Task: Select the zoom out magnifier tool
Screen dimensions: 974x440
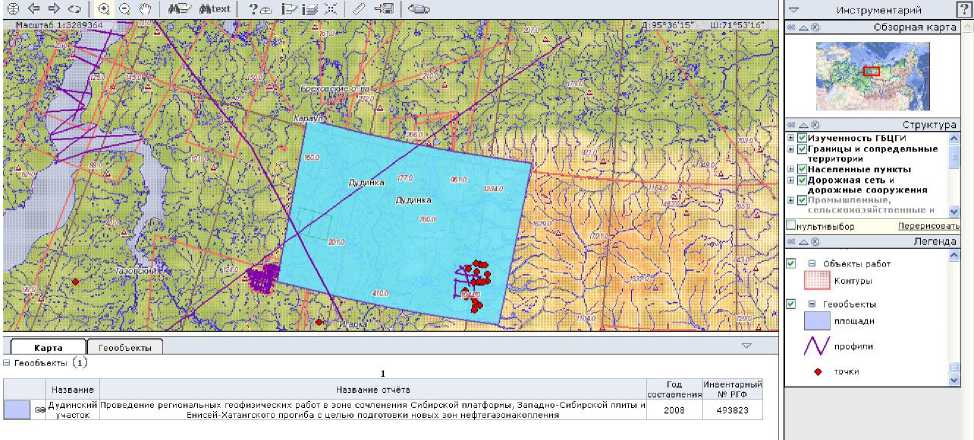Action: coord(124,9)
